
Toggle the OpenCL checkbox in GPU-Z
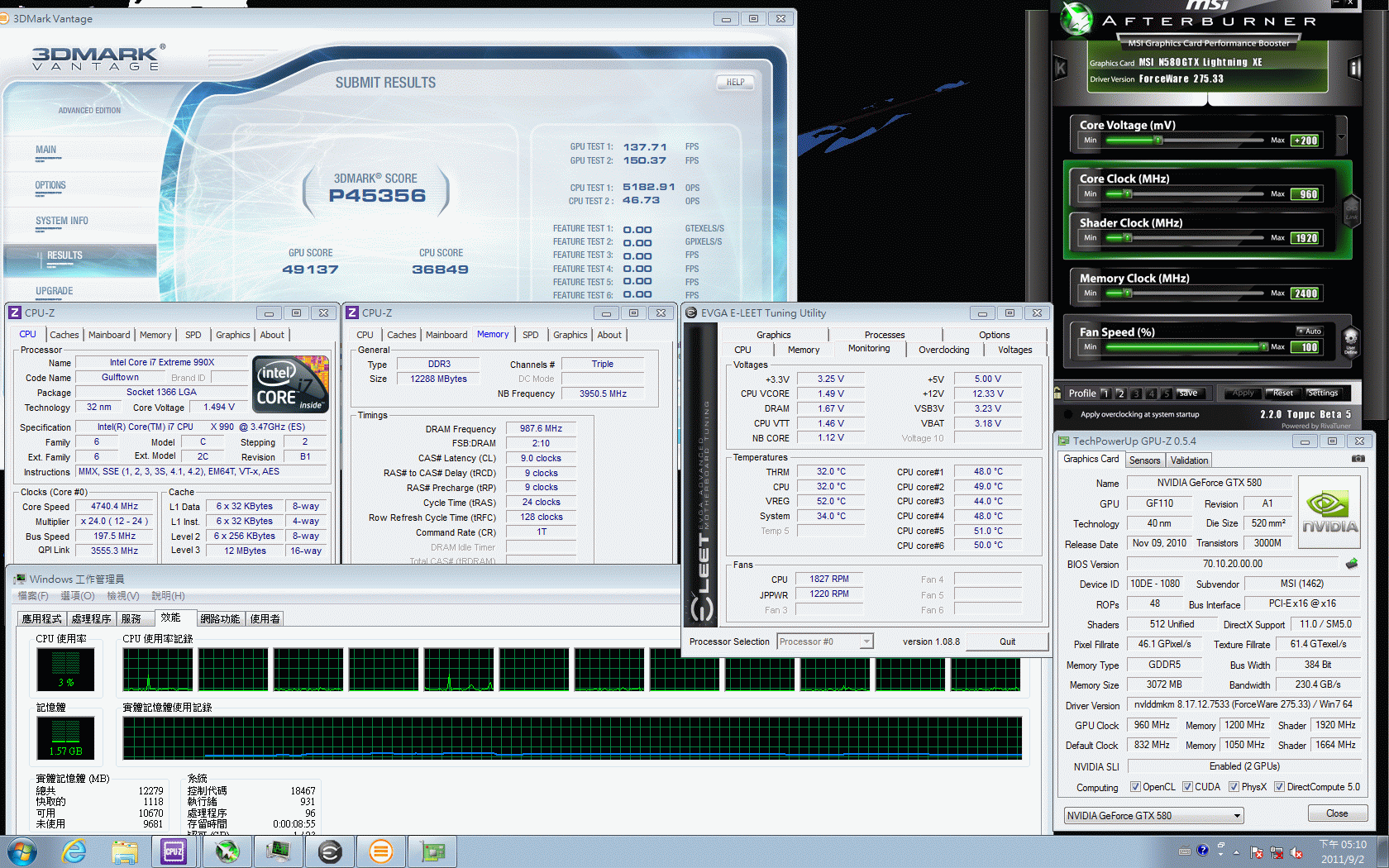[x=1135, y=787]
